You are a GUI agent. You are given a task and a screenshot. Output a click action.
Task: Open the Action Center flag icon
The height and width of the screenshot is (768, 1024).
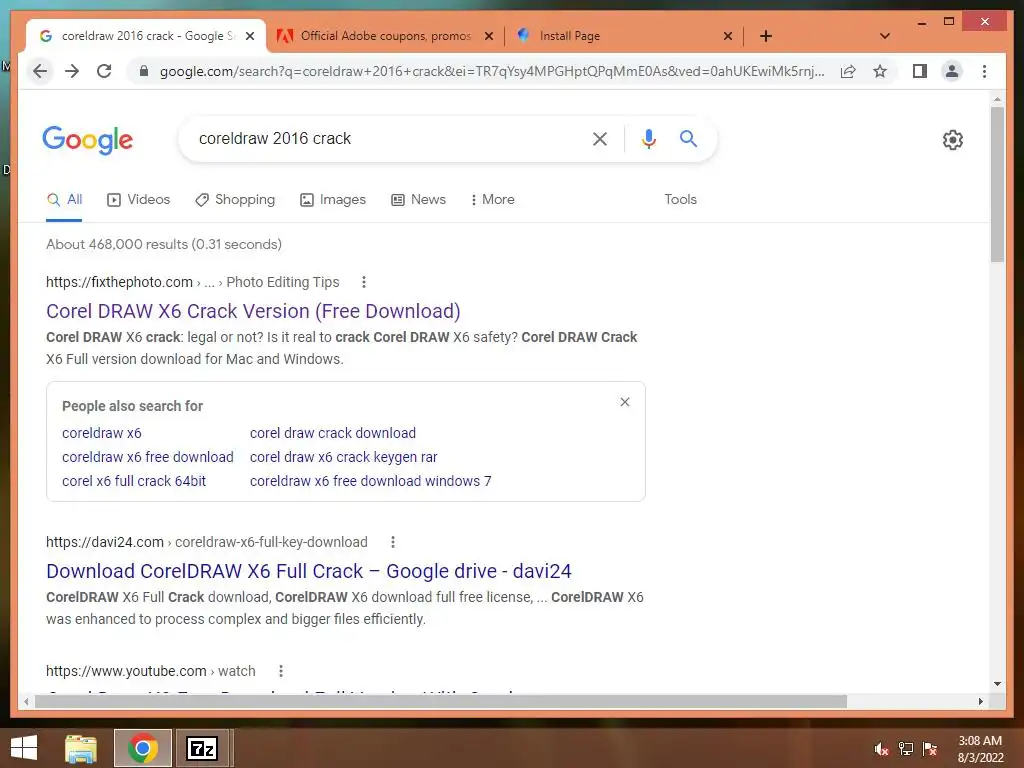[929, 749]
